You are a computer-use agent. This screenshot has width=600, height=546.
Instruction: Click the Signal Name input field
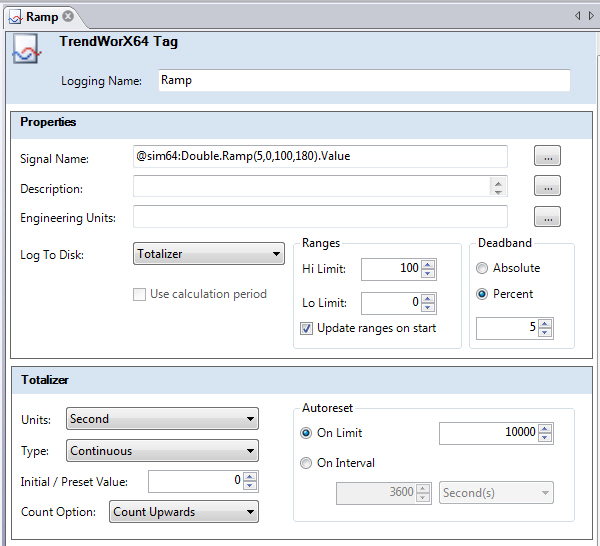click(320, 156)
